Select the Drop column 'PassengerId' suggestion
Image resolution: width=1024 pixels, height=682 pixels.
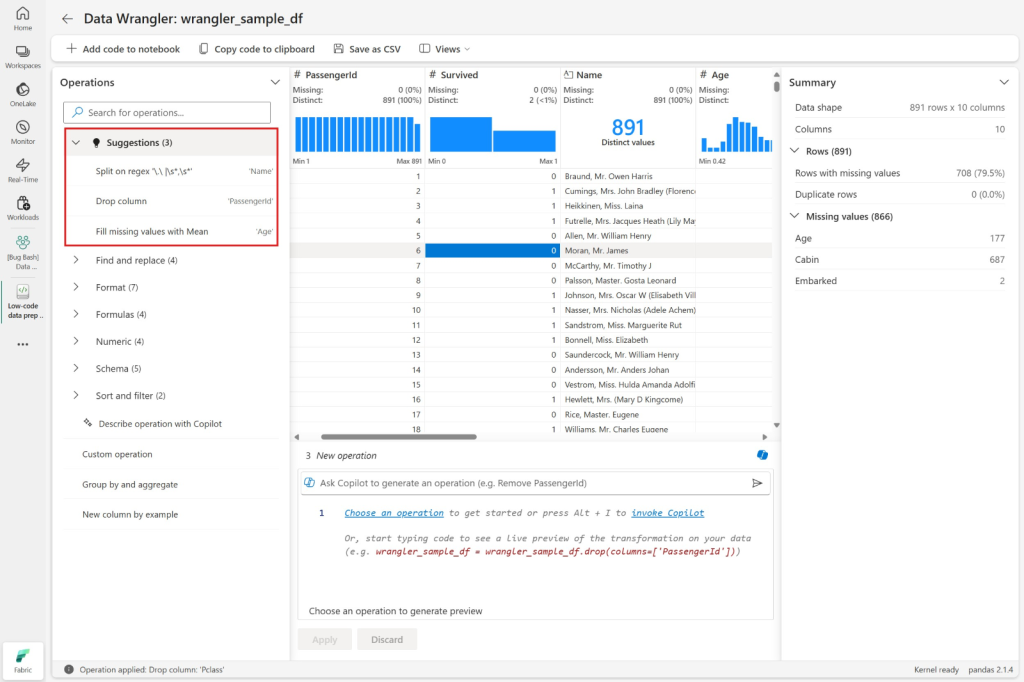point(170,201)
